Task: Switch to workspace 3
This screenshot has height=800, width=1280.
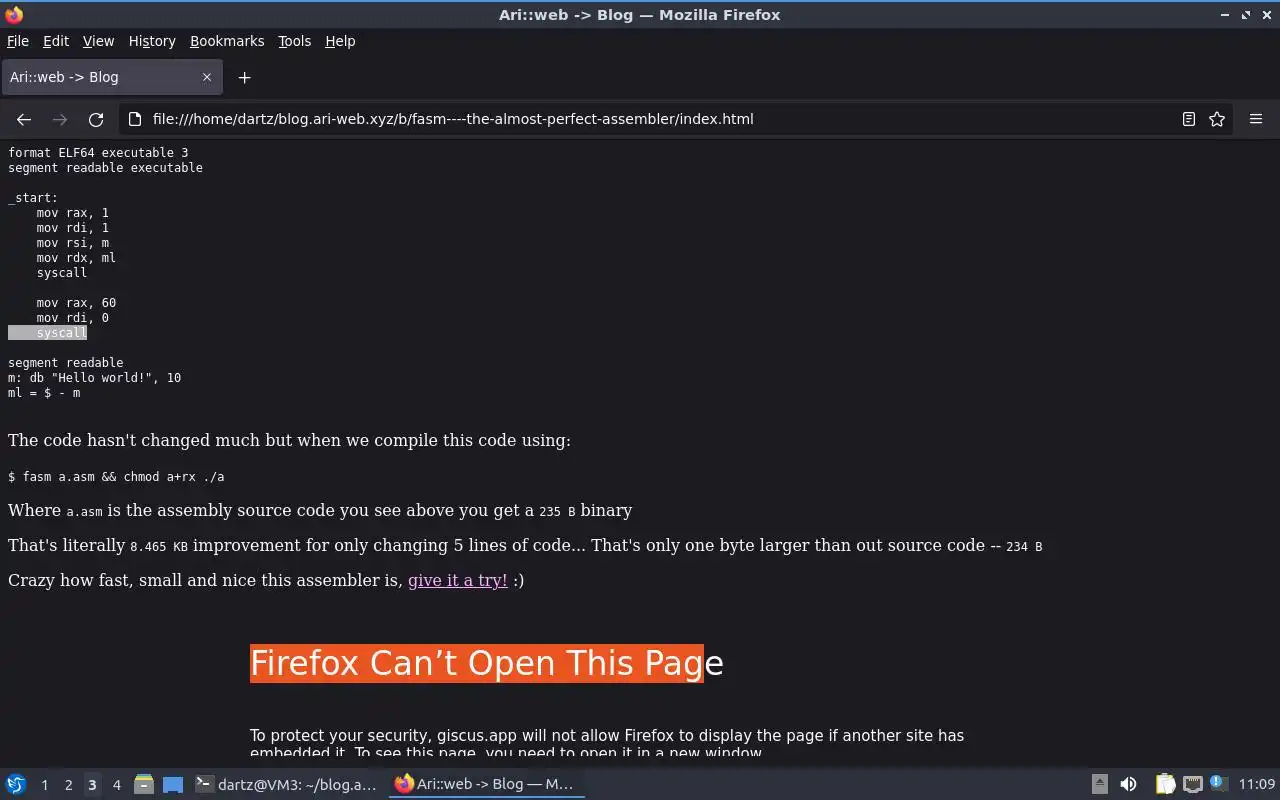Action: pos(92,785)
